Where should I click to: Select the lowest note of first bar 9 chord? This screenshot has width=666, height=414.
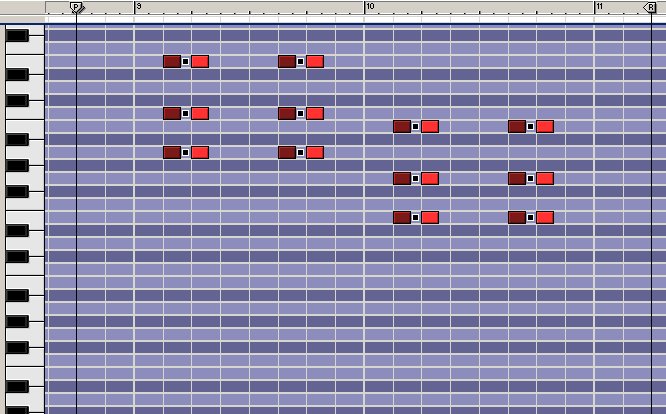tap(172, 152)
